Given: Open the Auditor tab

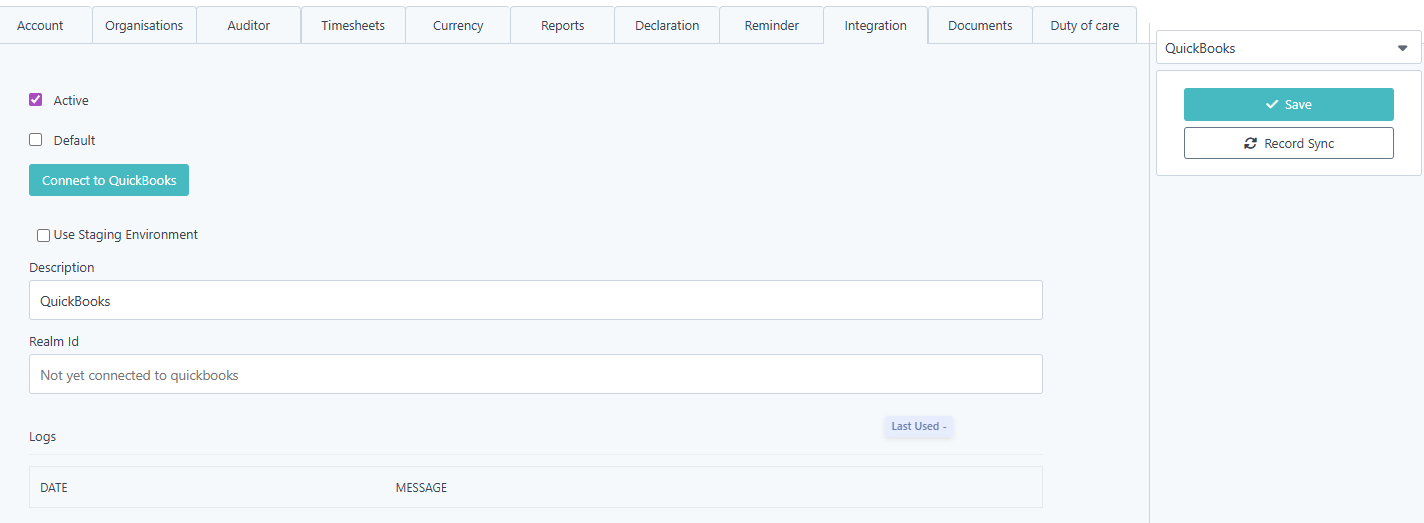Looking at the screenshot, I should click(249, 25).
